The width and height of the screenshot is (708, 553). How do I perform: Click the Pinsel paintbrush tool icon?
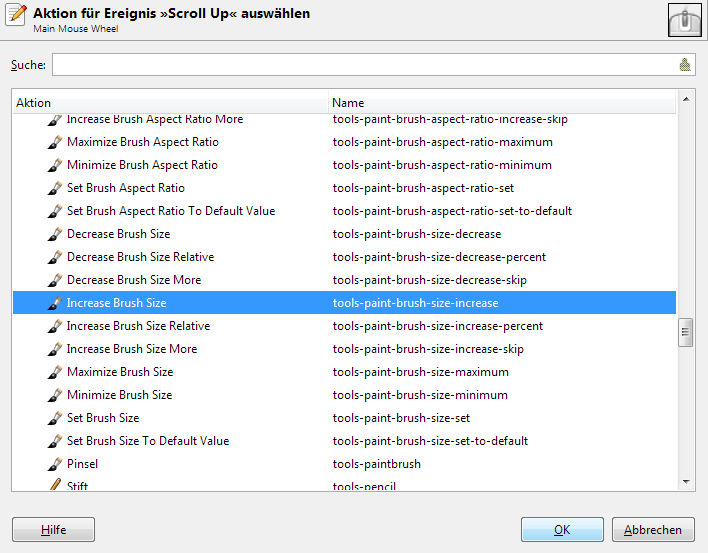[55, 464]
